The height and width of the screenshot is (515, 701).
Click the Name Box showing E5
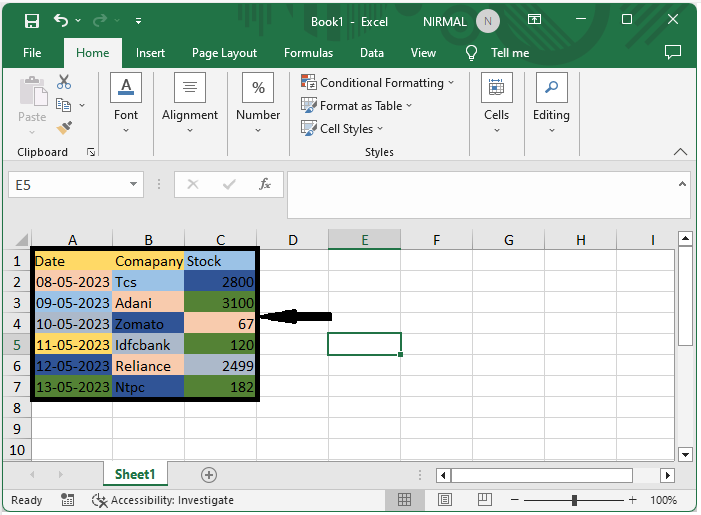(67, 185)
